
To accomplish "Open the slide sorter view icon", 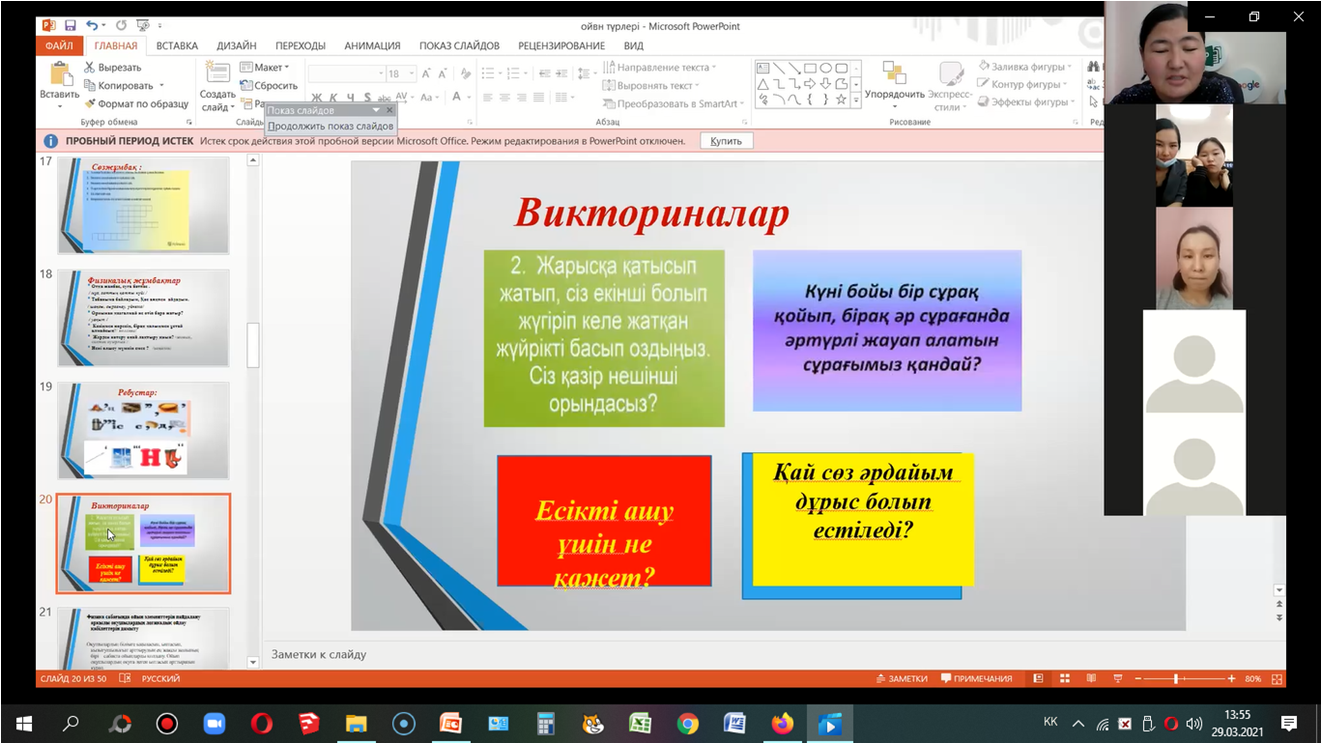I will coord(1064,679).
